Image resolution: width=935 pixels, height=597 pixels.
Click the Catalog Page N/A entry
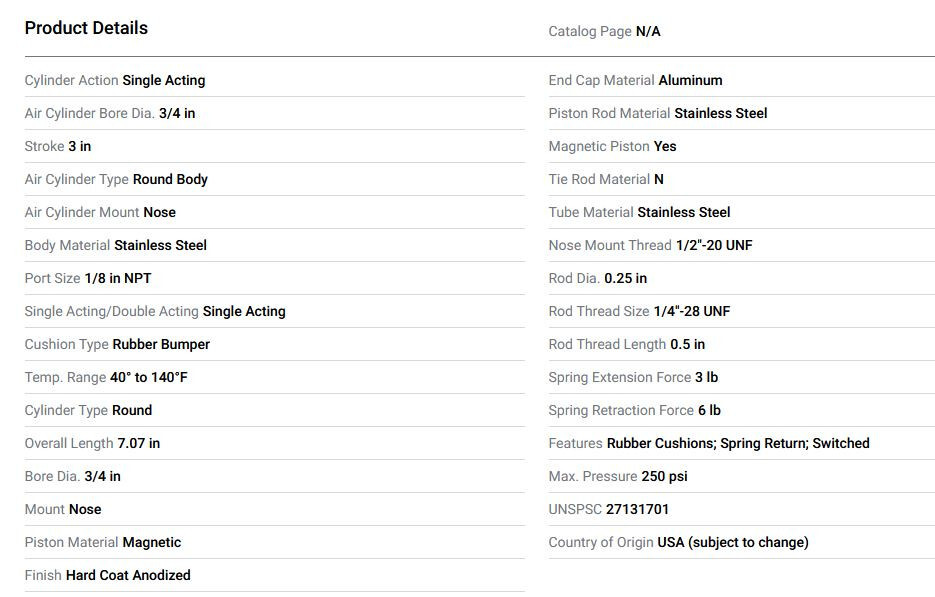tap(604, 31)
